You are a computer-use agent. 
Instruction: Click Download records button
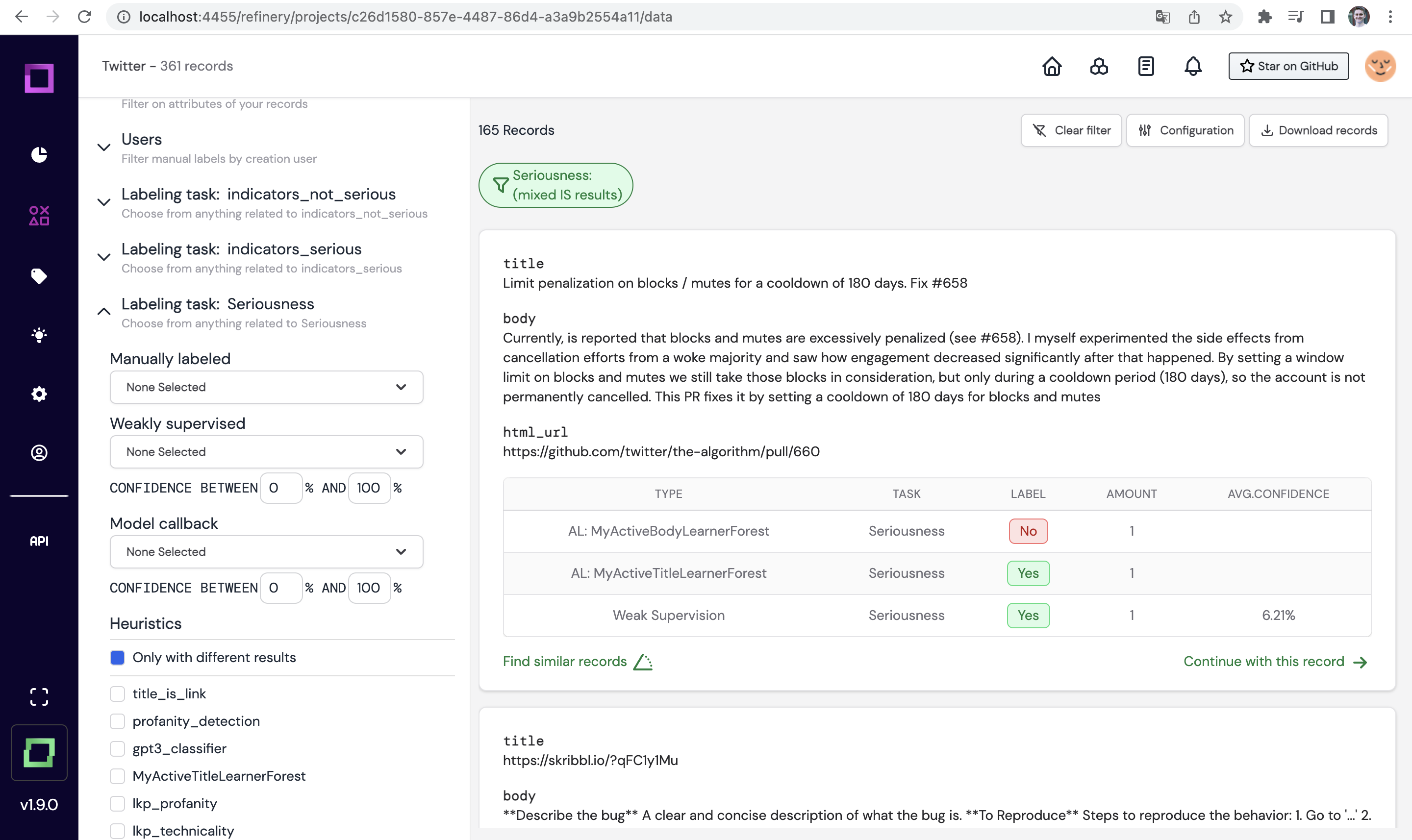point(1318,130)
